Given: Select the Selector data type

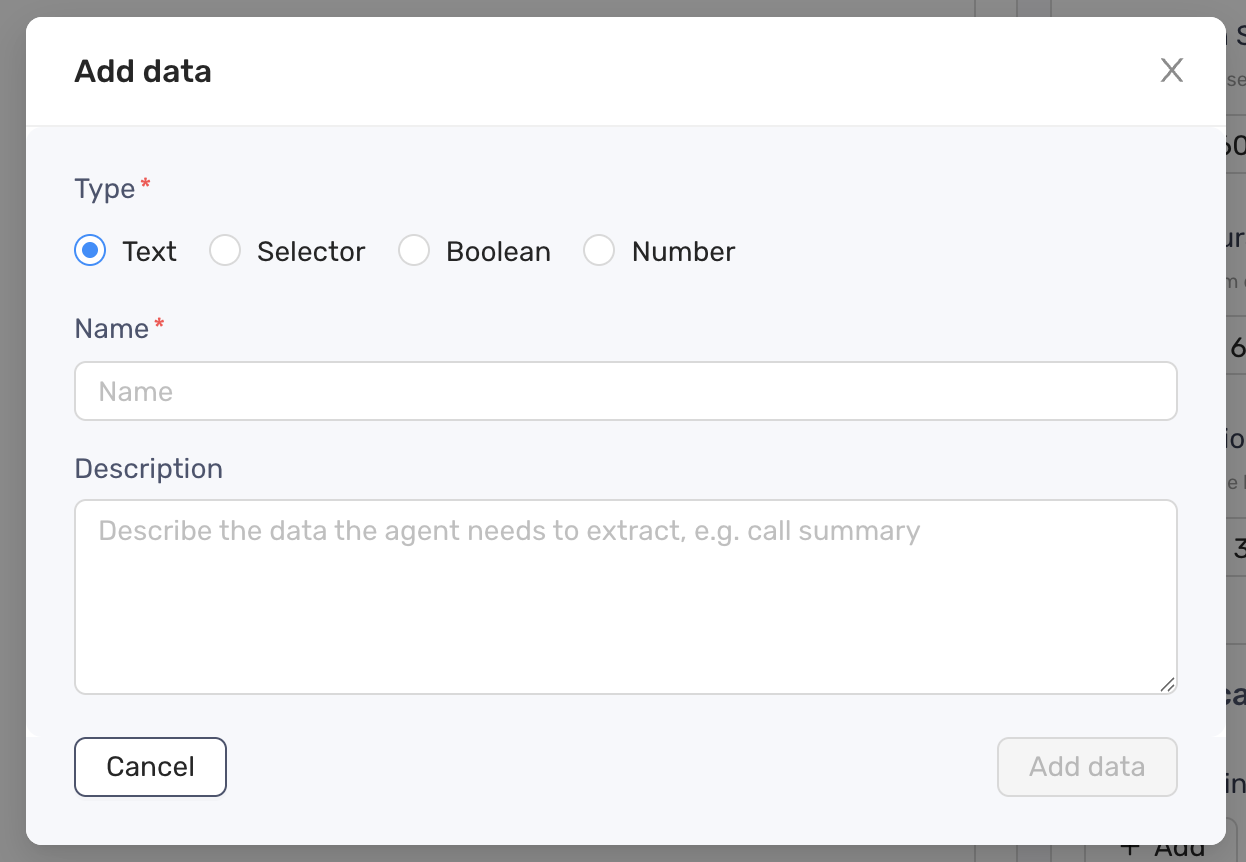Looking at the screenshot, I should click(225, 251).
